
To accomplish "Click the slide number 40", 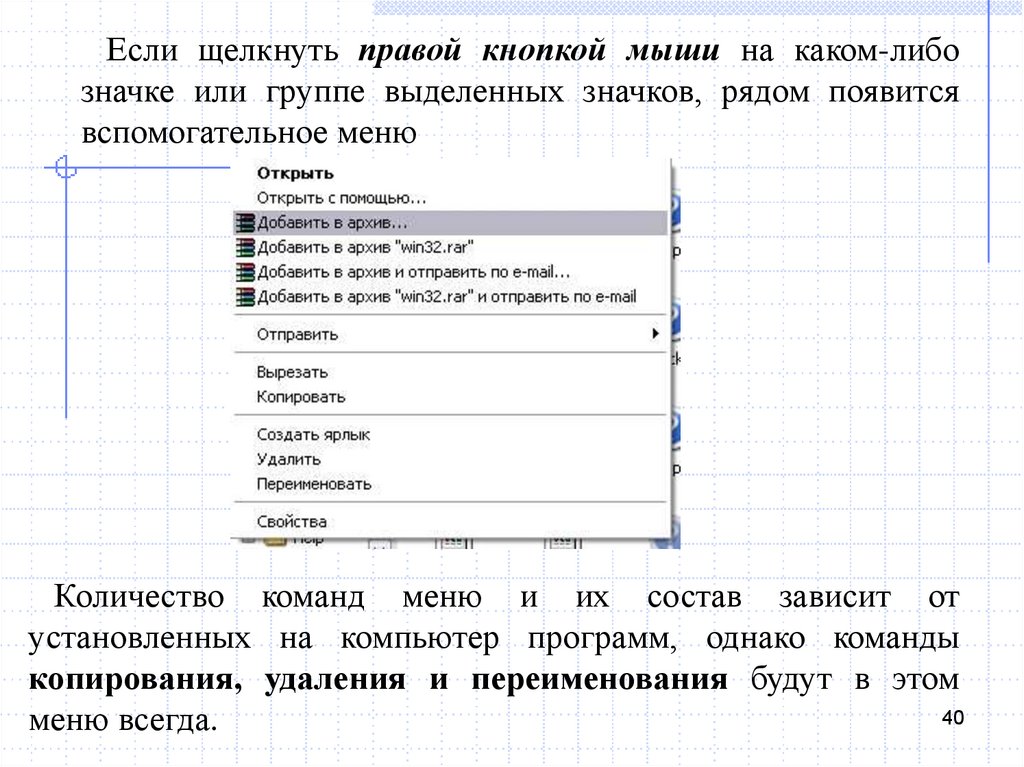I will click(x=953, y=717).
